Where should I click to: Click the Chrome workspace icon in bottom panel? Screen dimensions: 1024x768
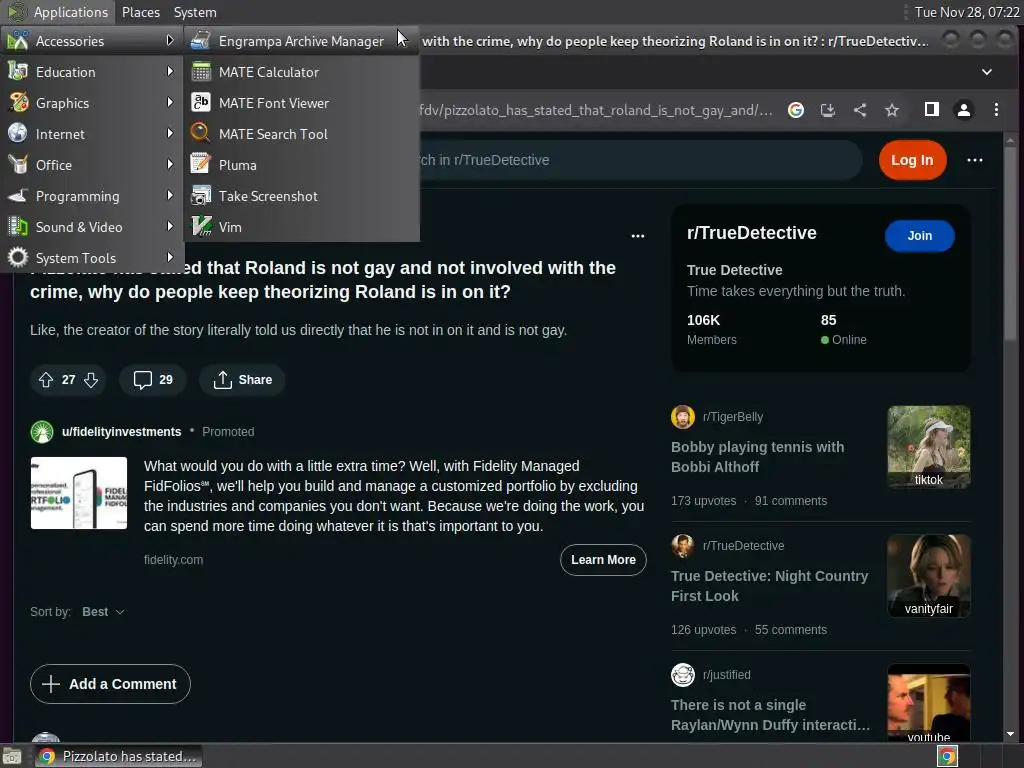point(947,756)
